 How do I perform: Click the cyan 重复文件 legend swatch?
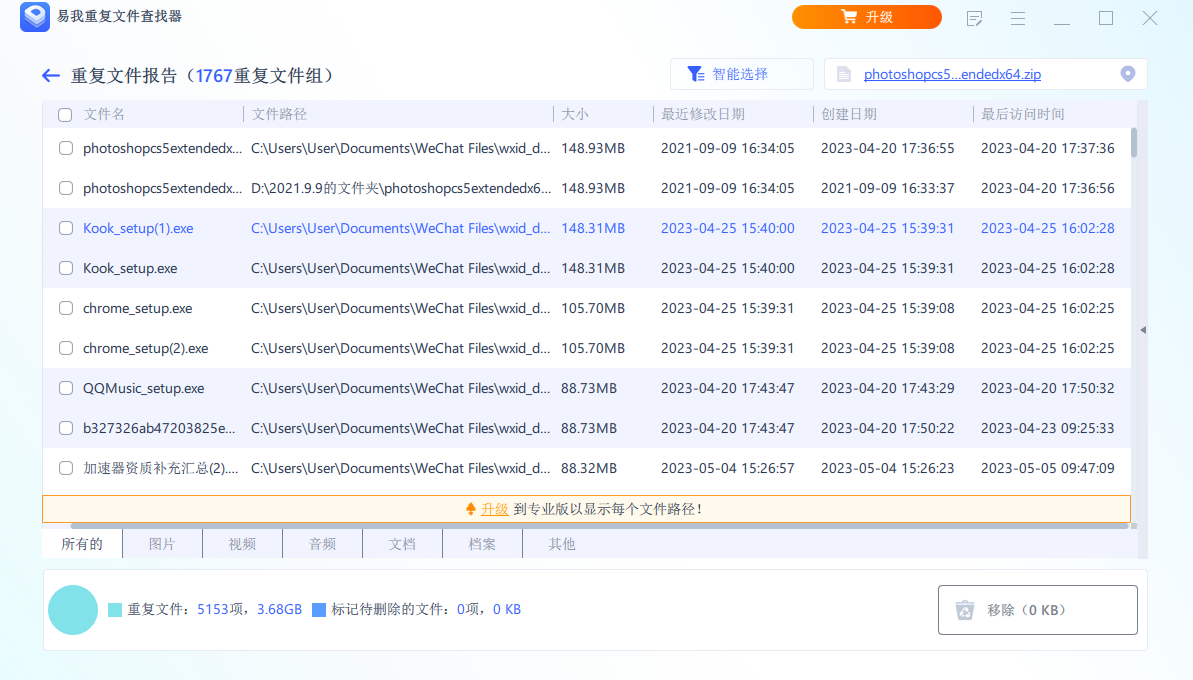[x=115, y=610]
